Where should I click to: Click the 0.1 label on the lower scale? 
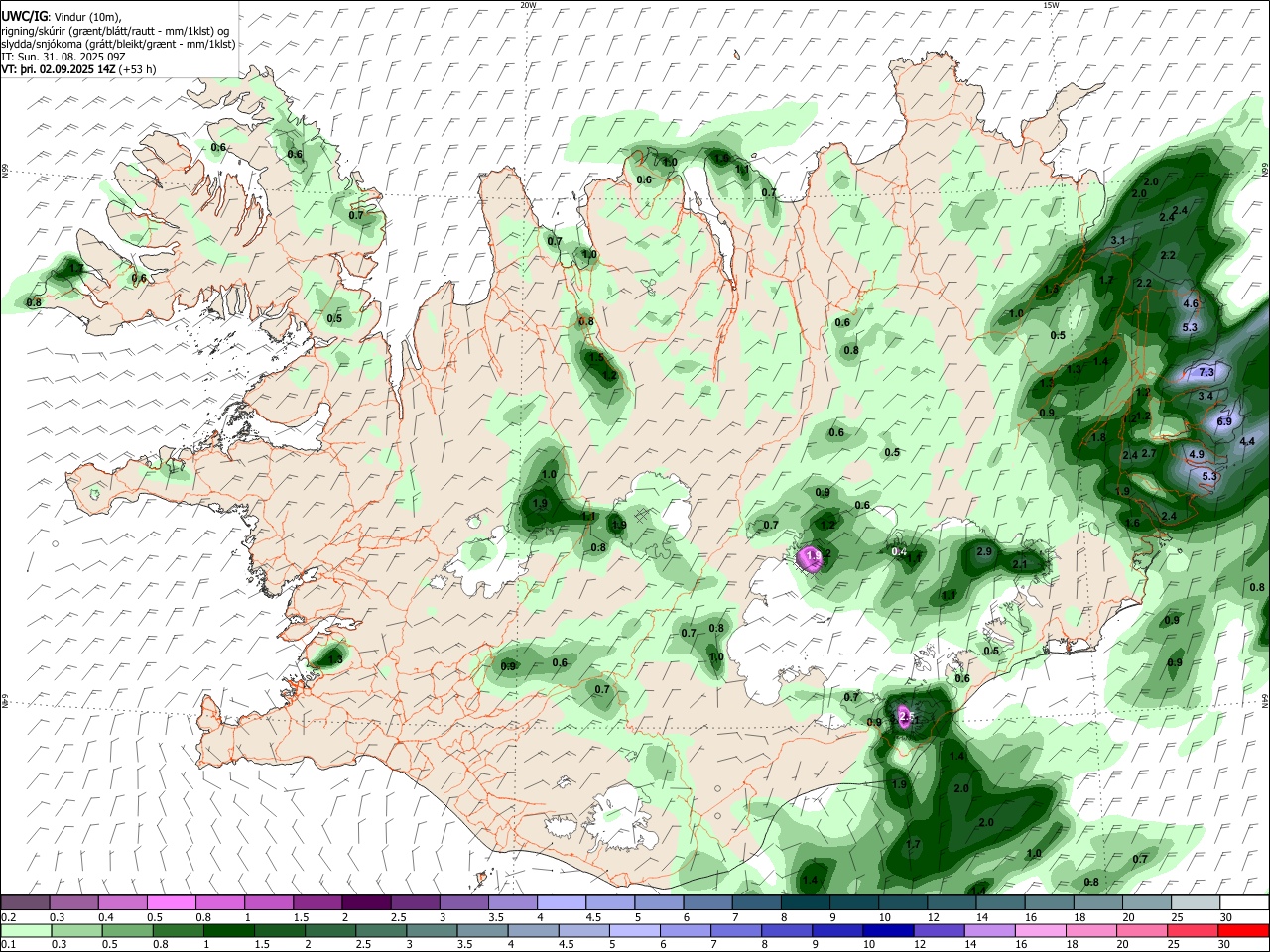tap(8, 945)
